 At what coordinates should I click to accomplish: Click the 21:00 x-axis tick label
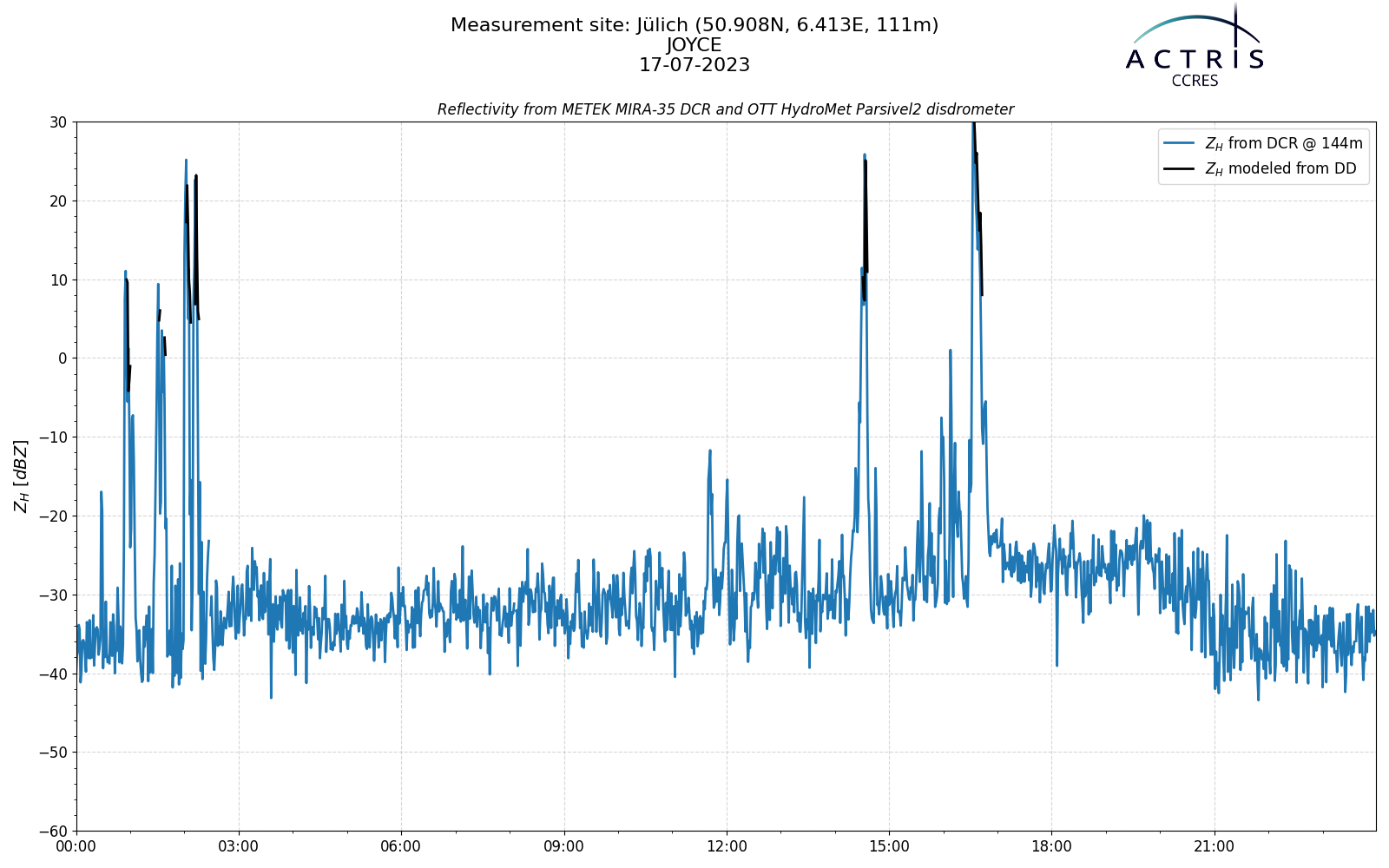[x=1214, y=846]
